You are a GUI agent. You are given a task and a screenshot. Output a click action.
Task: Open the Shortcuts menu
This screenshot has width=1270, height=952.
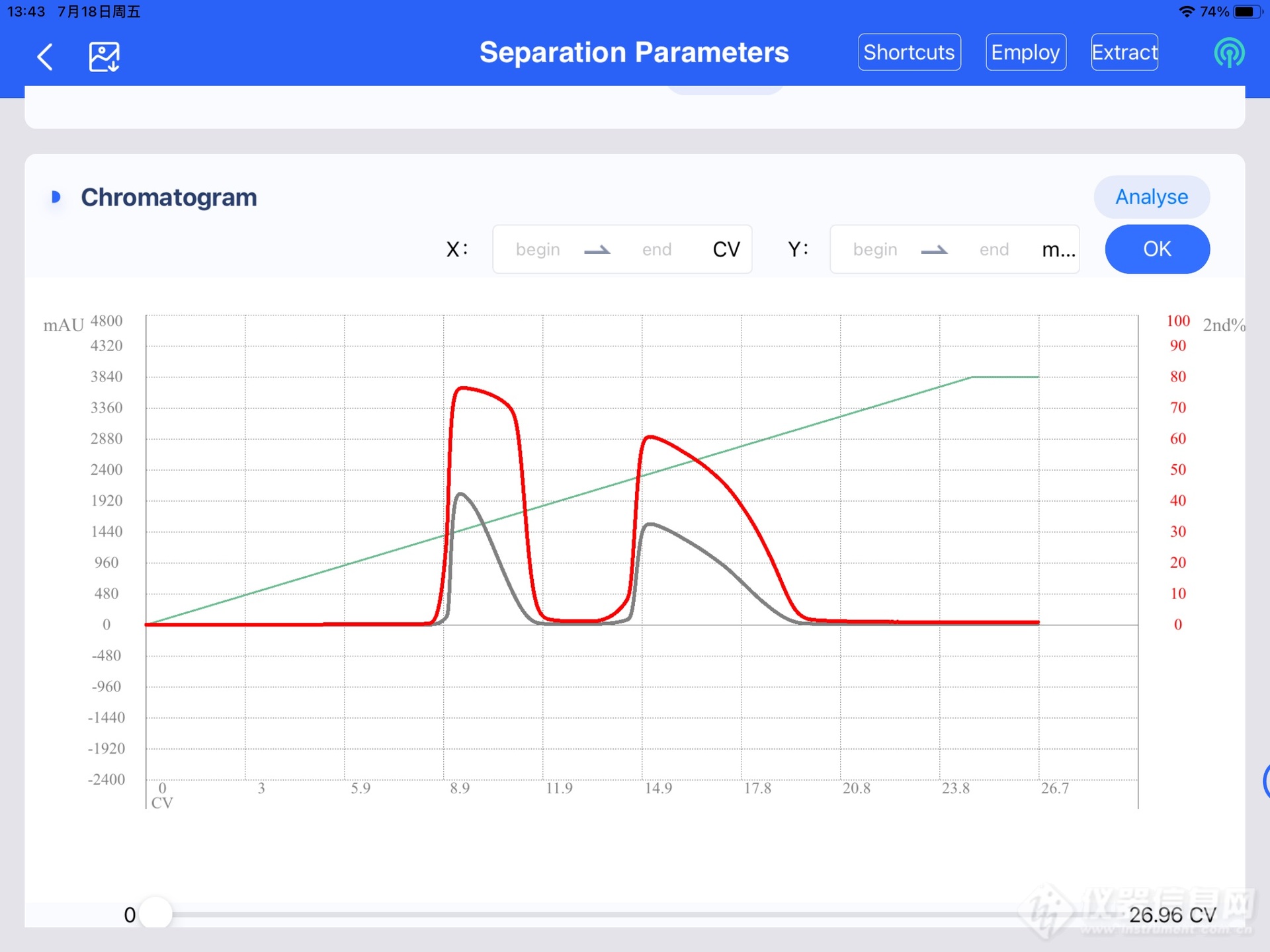pos(909,52)
